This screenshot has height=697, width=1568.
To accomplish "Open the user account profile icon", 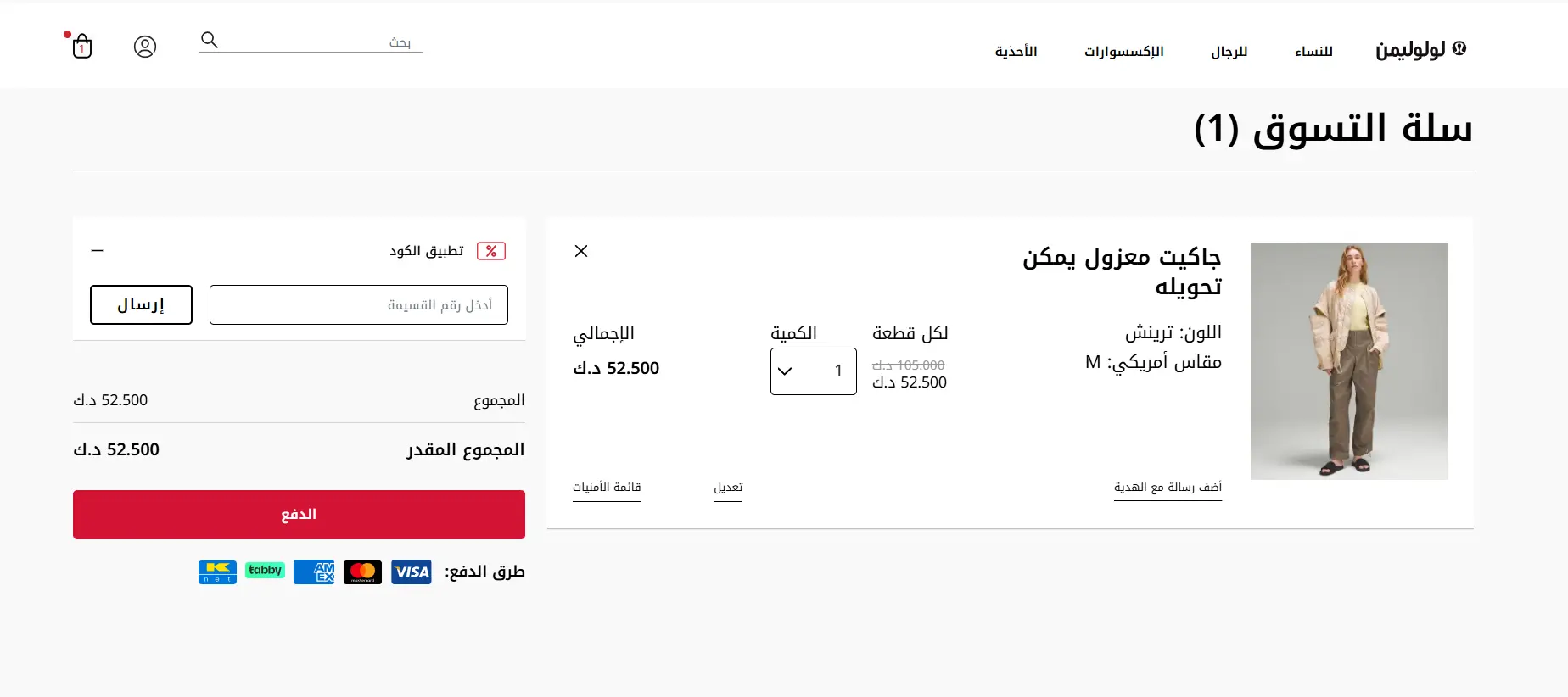I will tap(145, 47).
